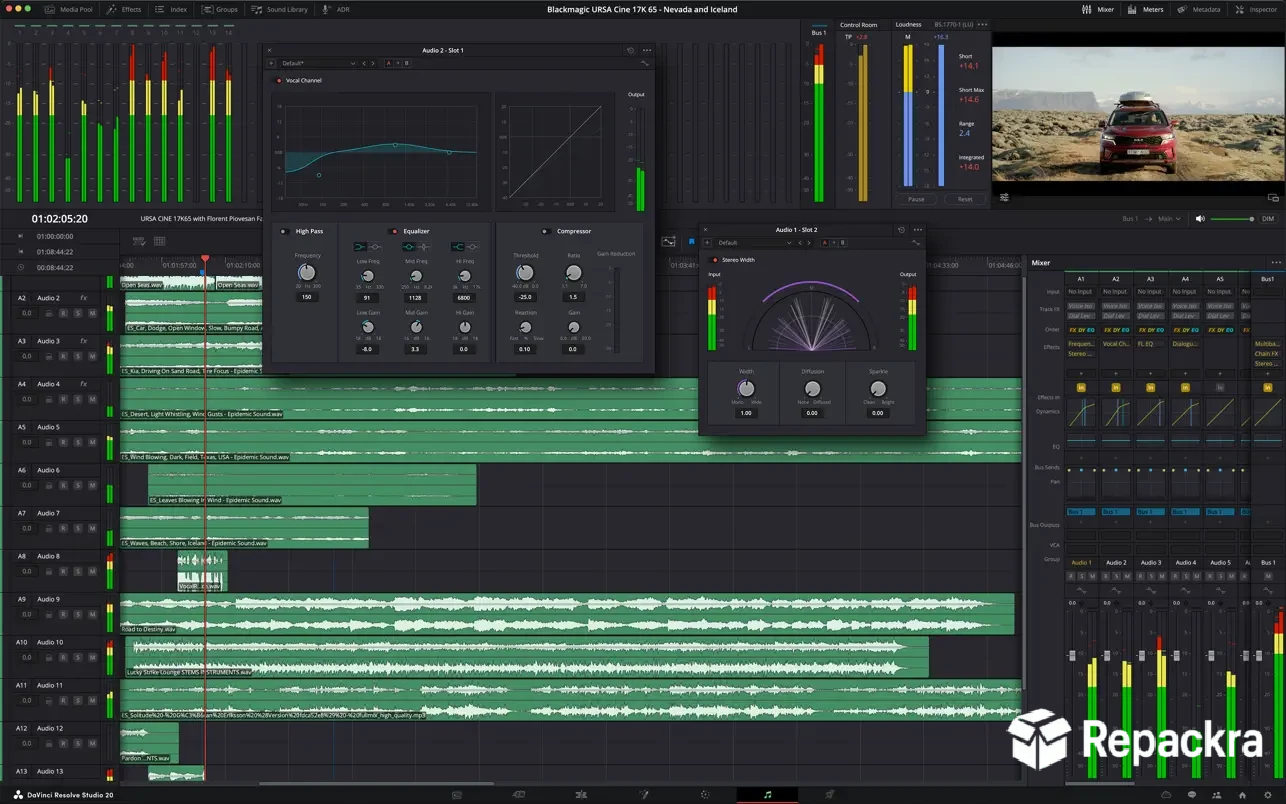Switch to the Fairlight page icon in the bottom bar
This screenshot has height=804, width=1286.
(767, 794)
